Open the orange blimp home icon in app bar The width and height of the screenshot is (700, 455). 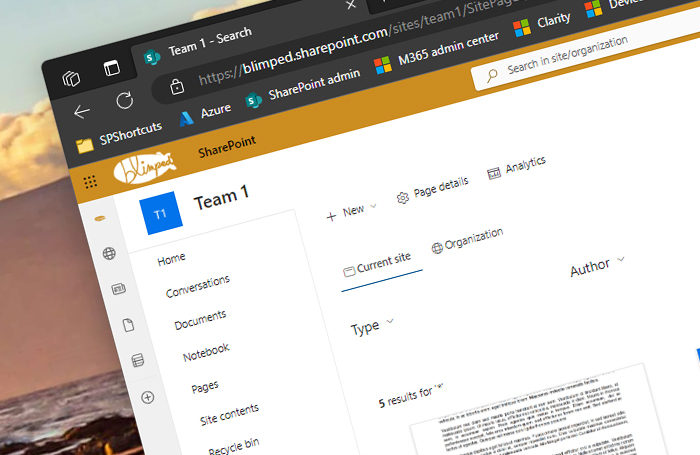tap(100, 218)
